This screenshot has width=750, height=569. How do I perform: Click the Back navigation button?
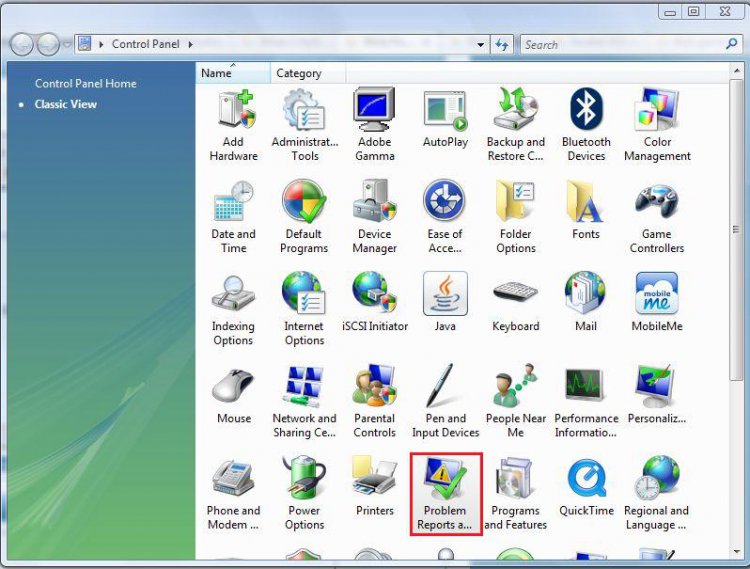(x=22, y=45)
